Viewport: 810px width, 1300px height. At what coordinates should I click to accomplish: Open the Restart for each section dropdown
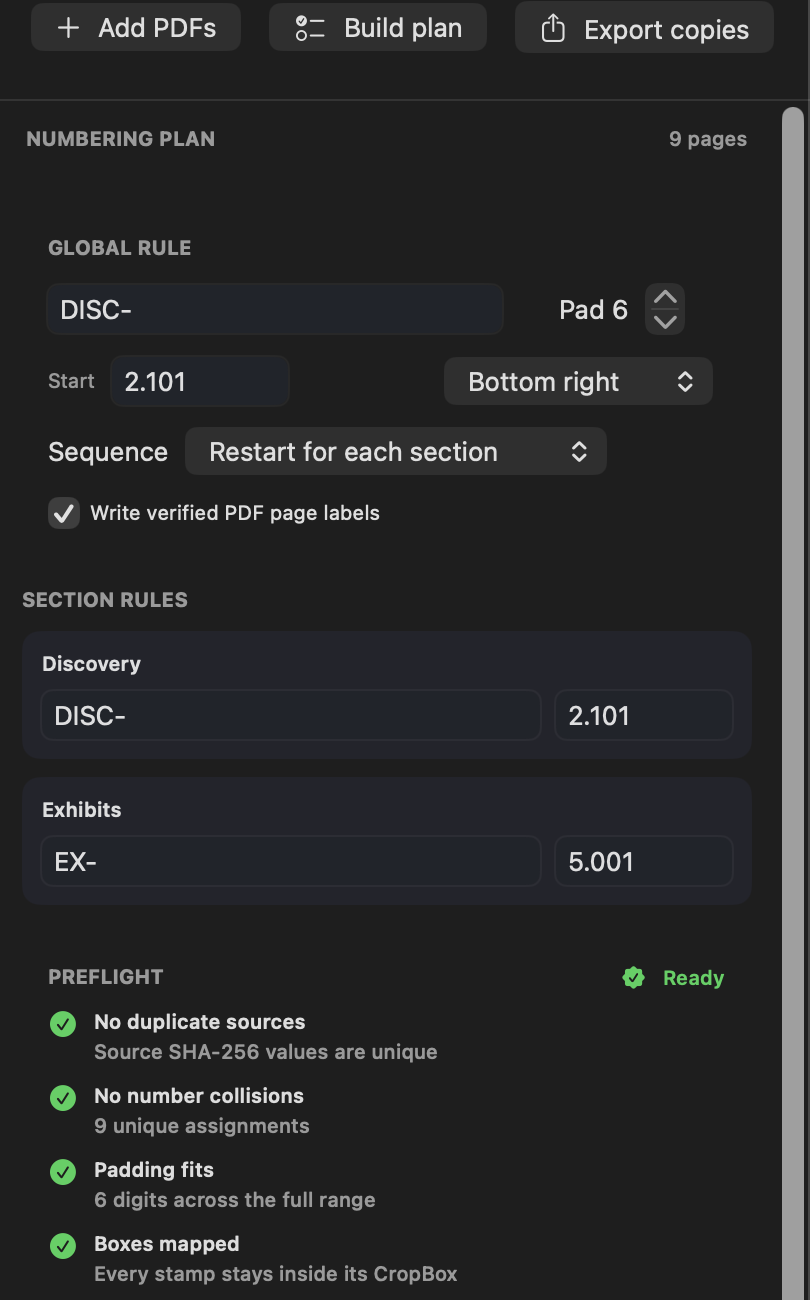396,451
